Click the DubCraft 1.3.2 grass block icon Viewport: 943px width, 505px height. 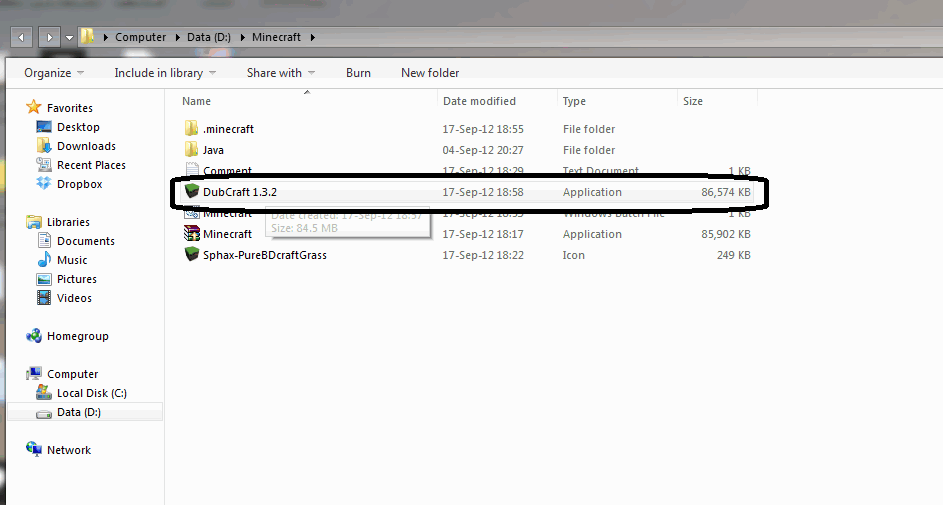[x=191, y=191]
